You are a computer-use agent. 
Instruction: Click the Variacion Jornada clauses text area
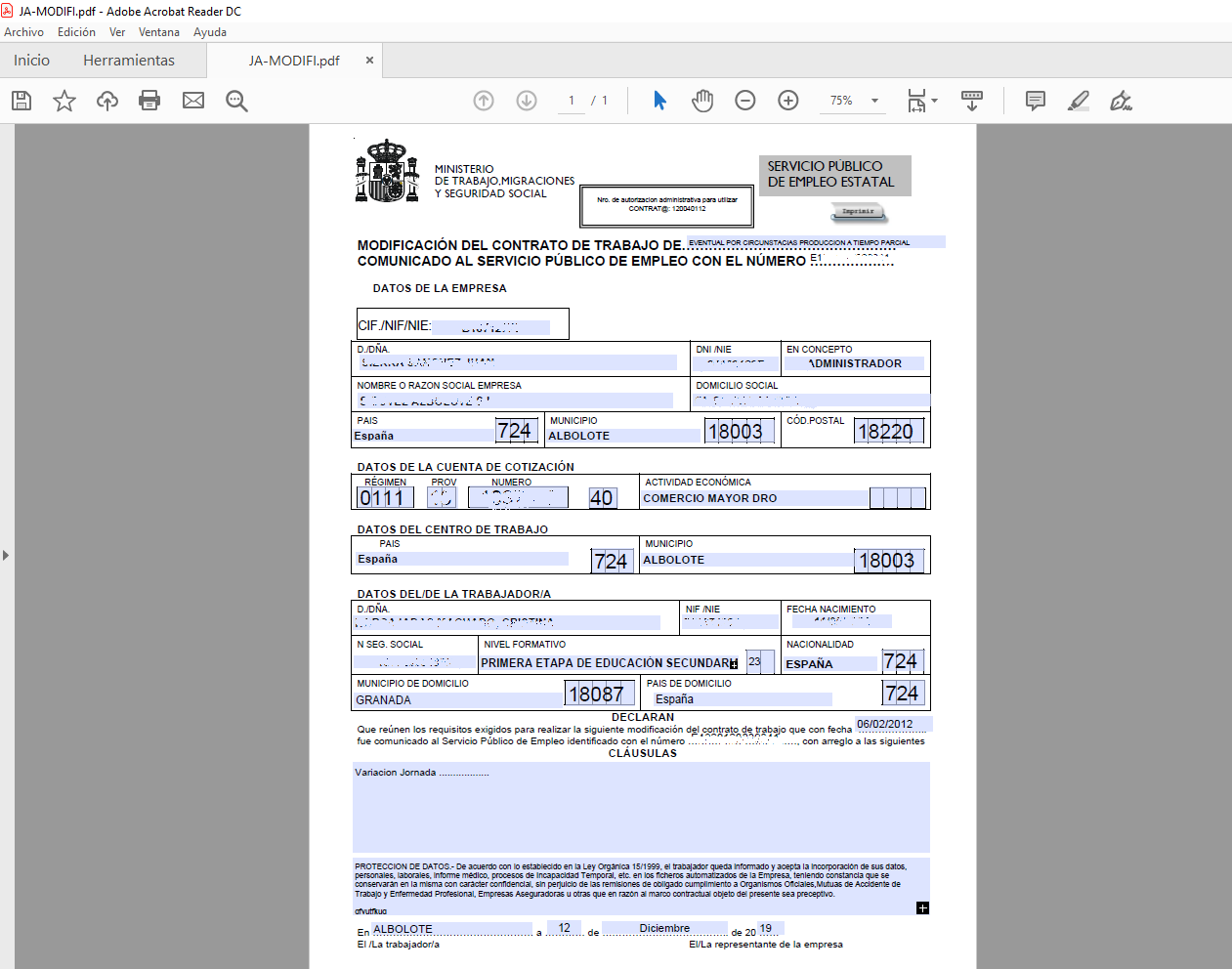click(x=641, y=807)
